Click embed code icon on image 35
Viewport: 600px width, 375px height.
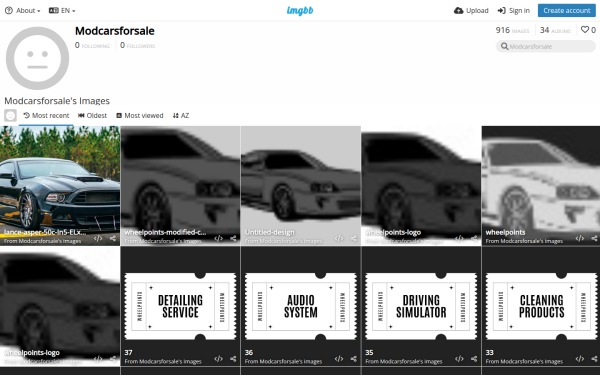pyautogui.click(x=459, y=359)
